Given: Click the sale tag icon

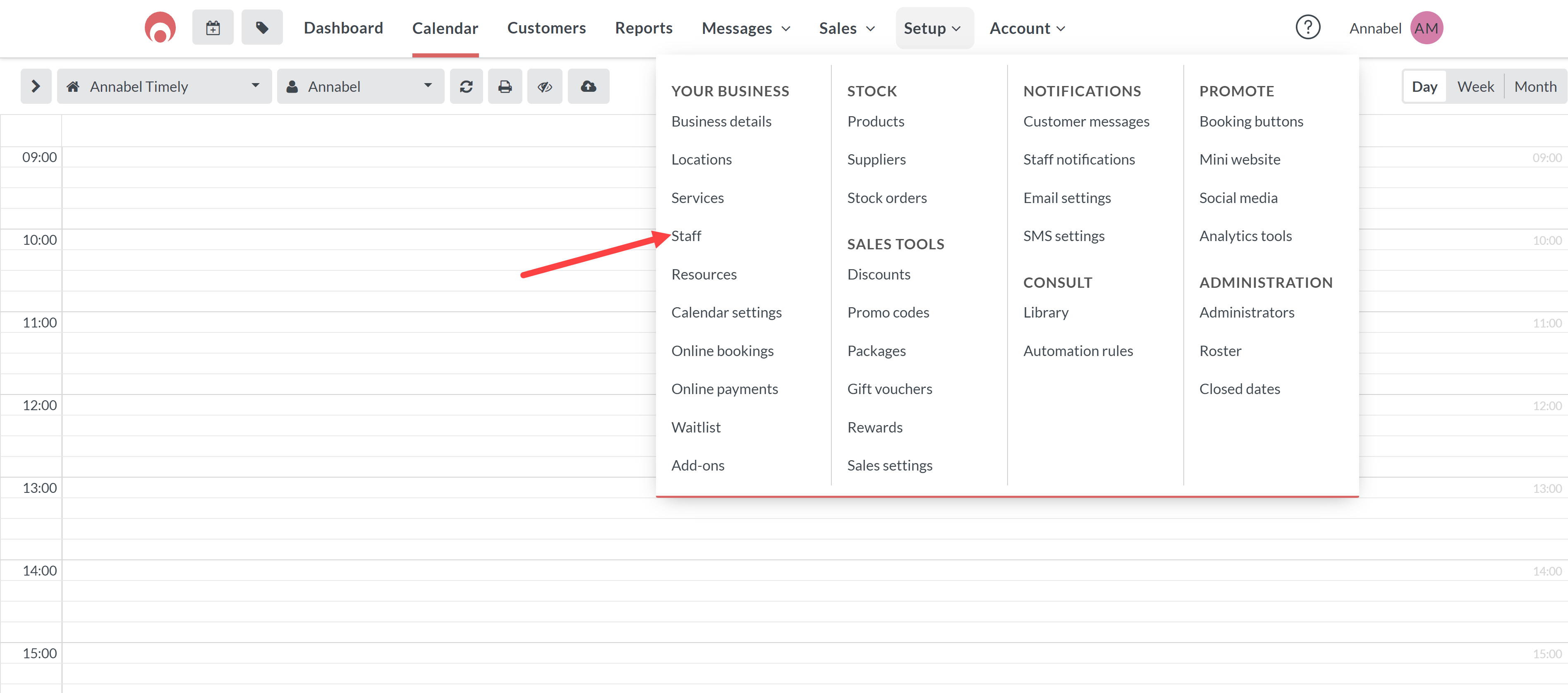Looking at the screenshot, I should 262,27.
